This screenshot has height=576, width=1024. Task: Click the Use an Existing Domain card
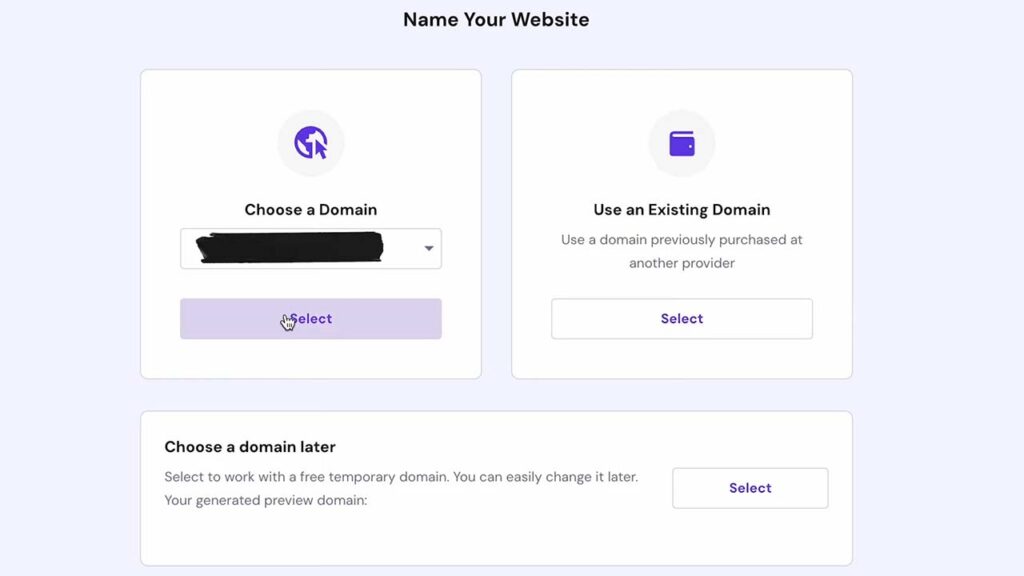tap(682, 224)
